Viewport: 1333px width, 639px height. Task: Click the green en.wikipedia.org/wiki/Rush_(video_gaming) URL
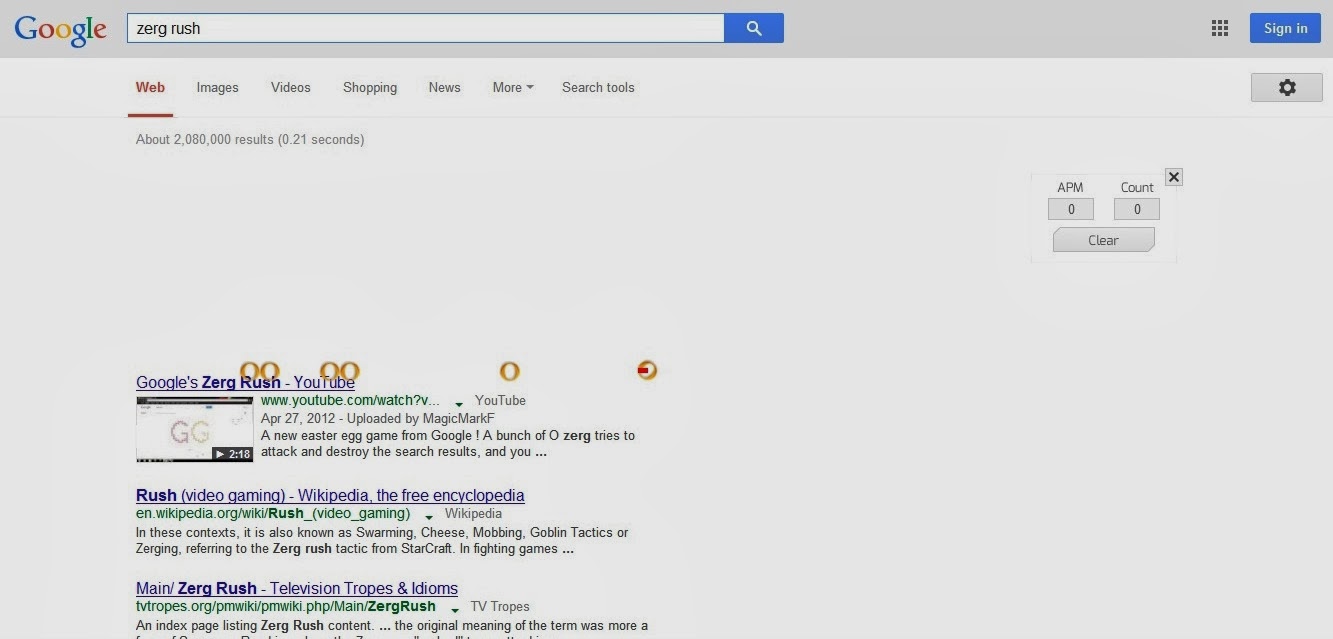273,513
